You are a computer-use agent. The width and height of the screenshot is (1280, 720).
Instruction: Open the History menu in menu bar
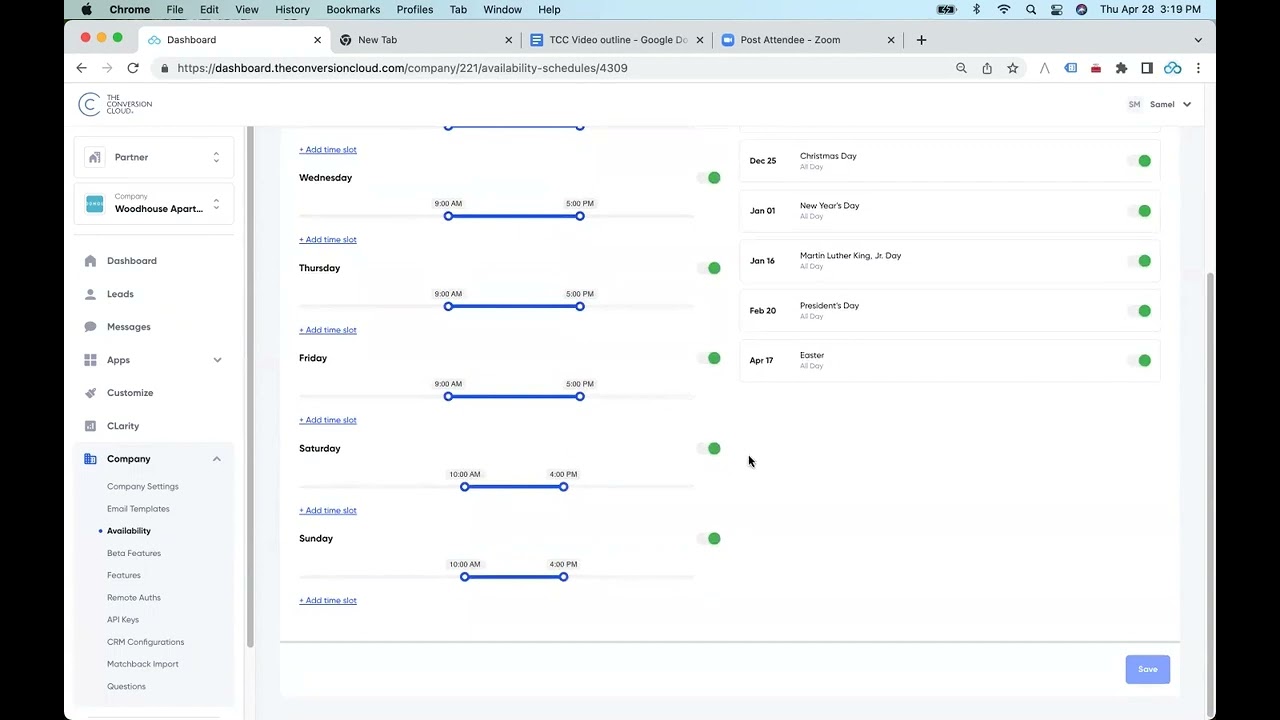[292, 9]
